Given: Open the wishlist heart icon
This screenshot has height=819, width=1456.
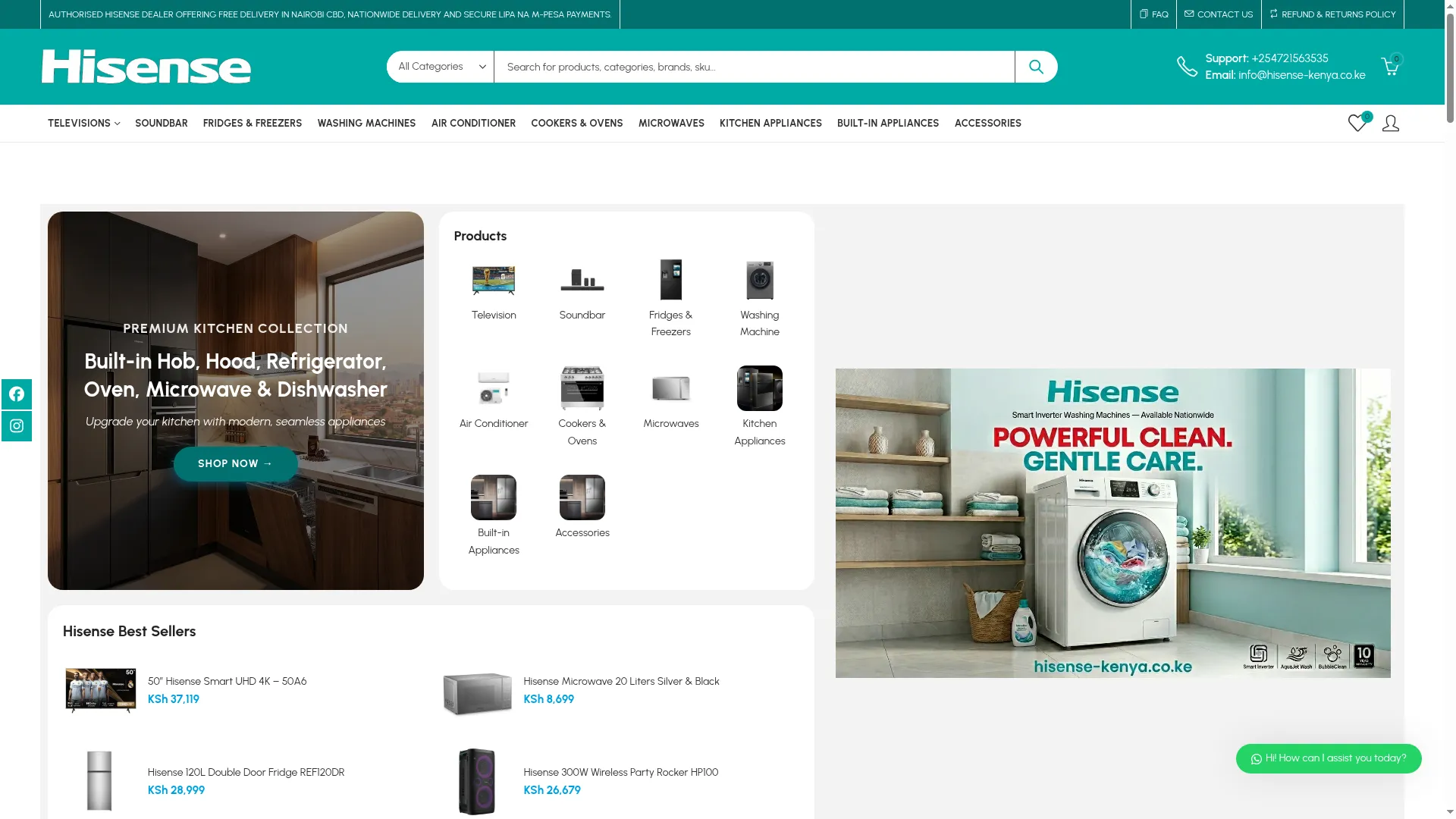Looking at the screenshot, I should (x=1357, y=123).
